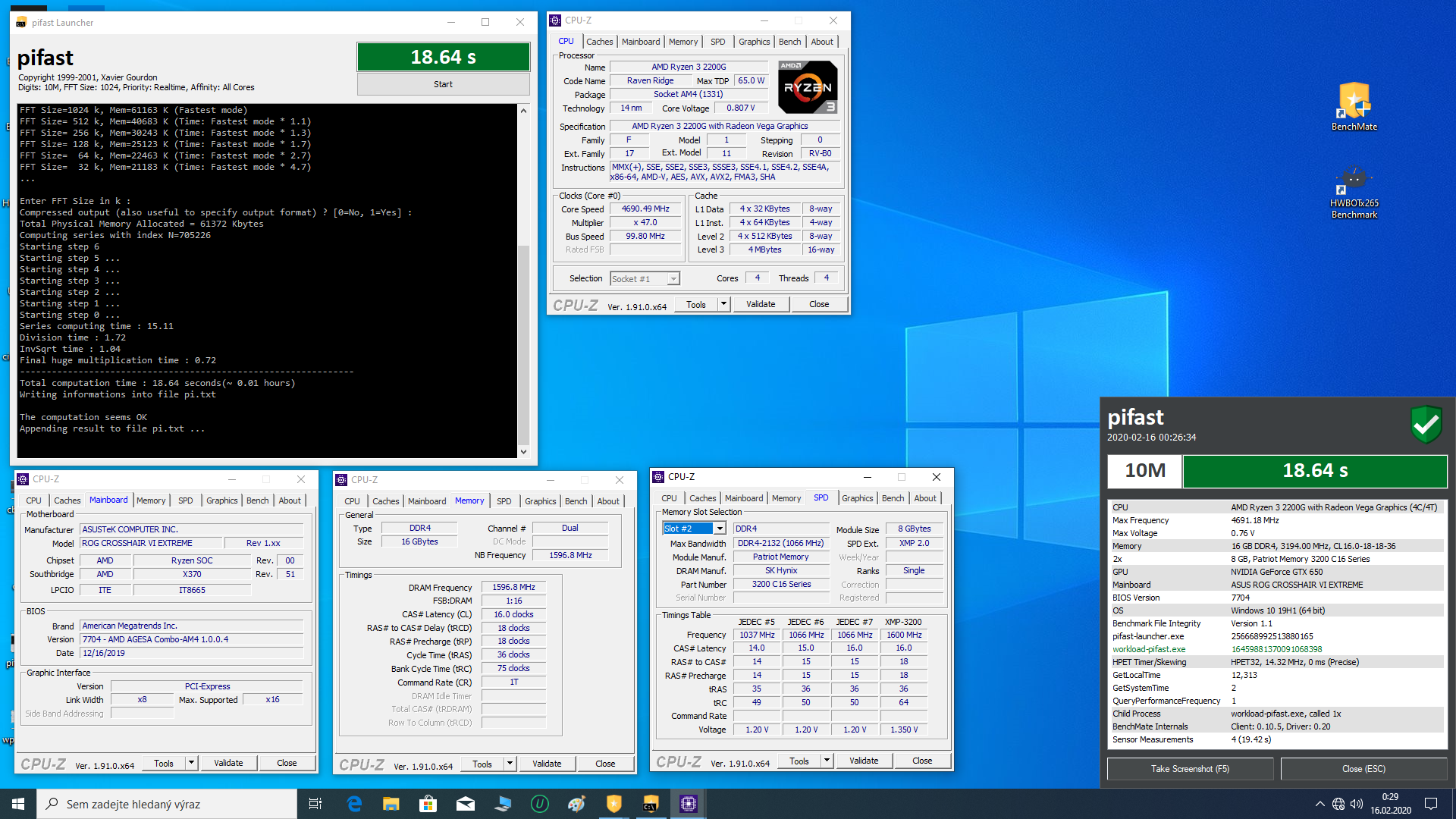Show hidden system tray icons
This screenshot has width=1456, height=819.
coord(1319,804)
